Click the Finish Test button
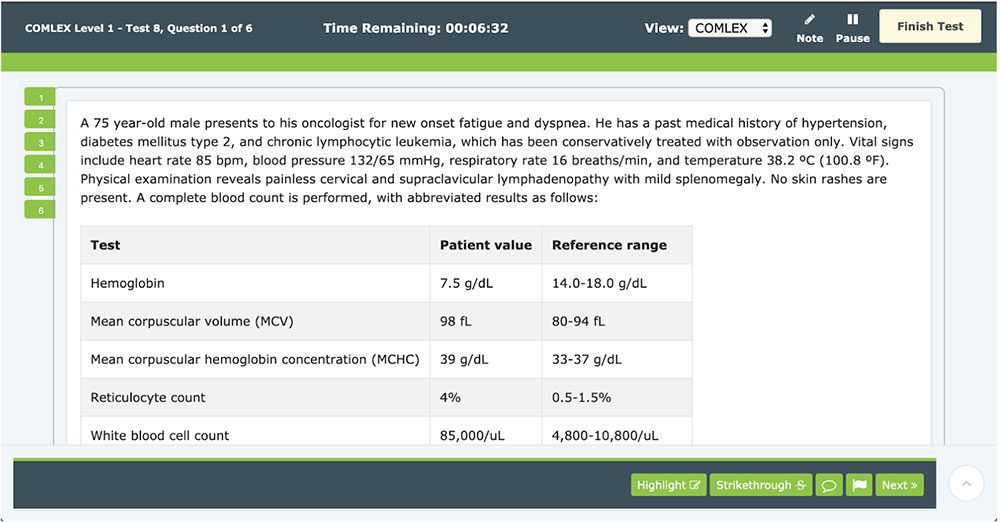The image size is (1000, 522). click(x=930, y=26)
